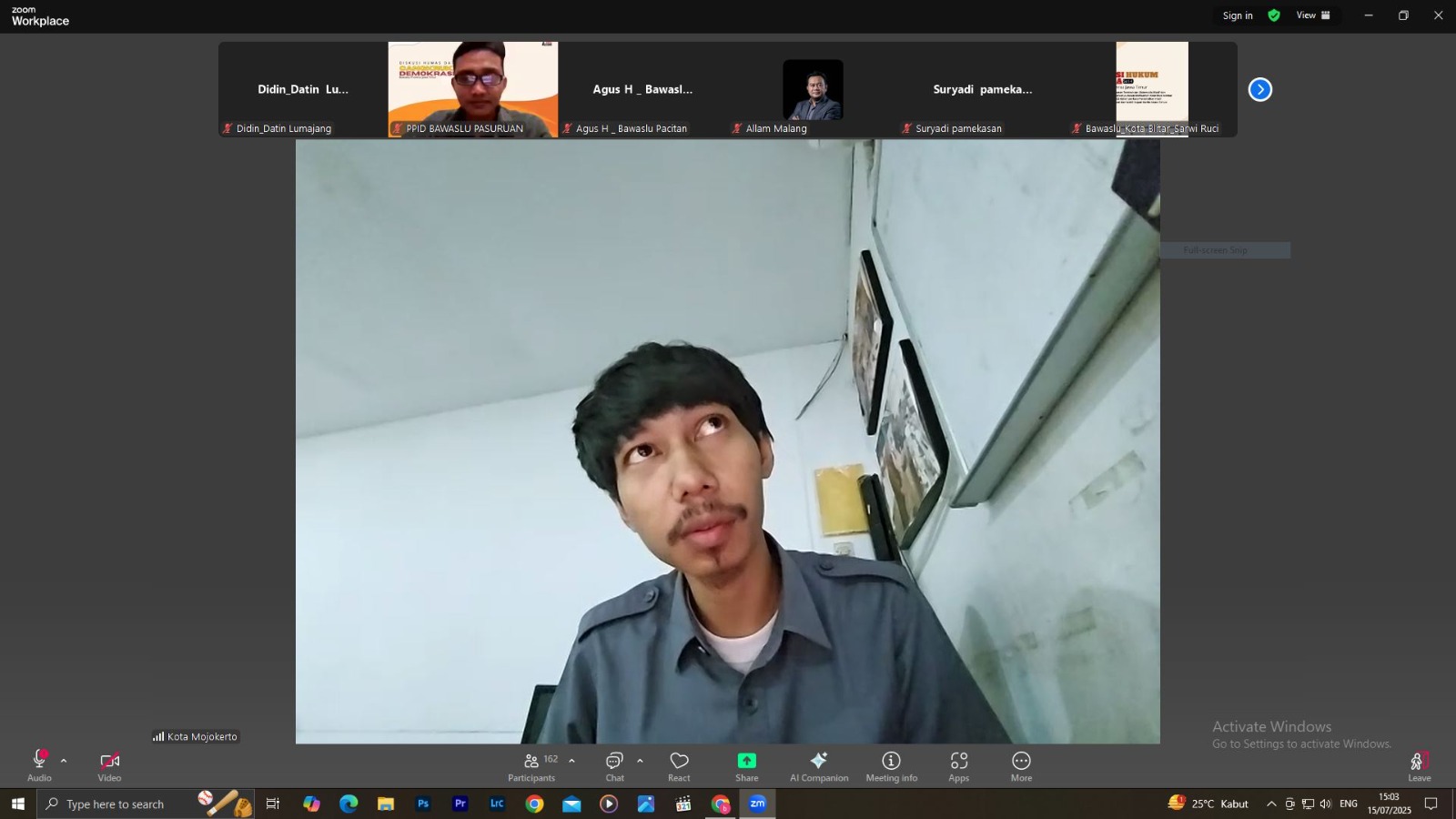The image size is (1456, 819).
Task: Open the Chat panel
Action: 615,766
